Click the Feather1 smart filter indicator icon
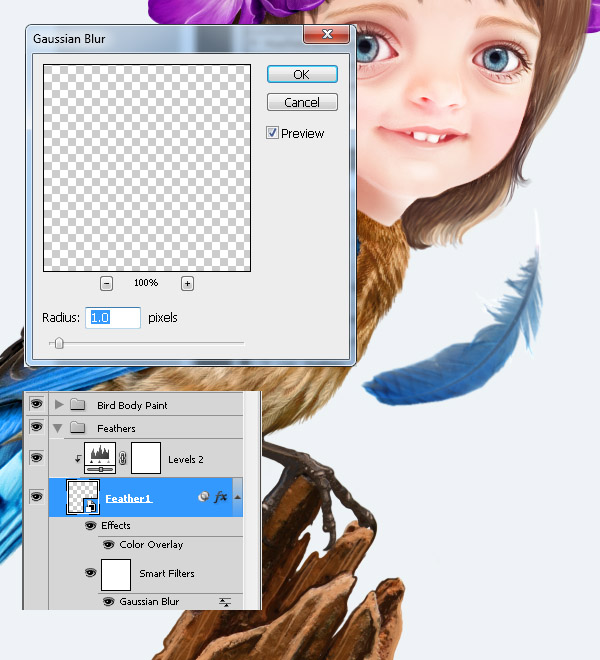 [203, 497]
